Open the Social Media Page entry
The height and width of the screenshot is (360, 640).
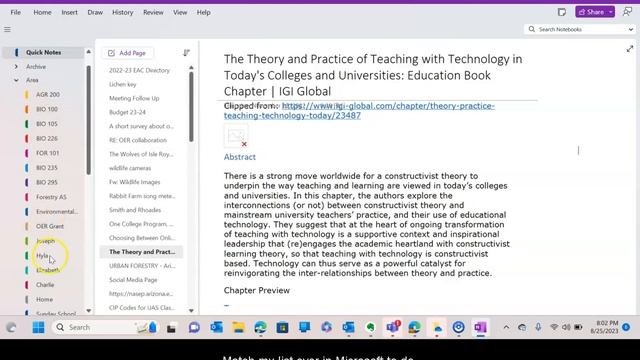click(x=133, y=280)
